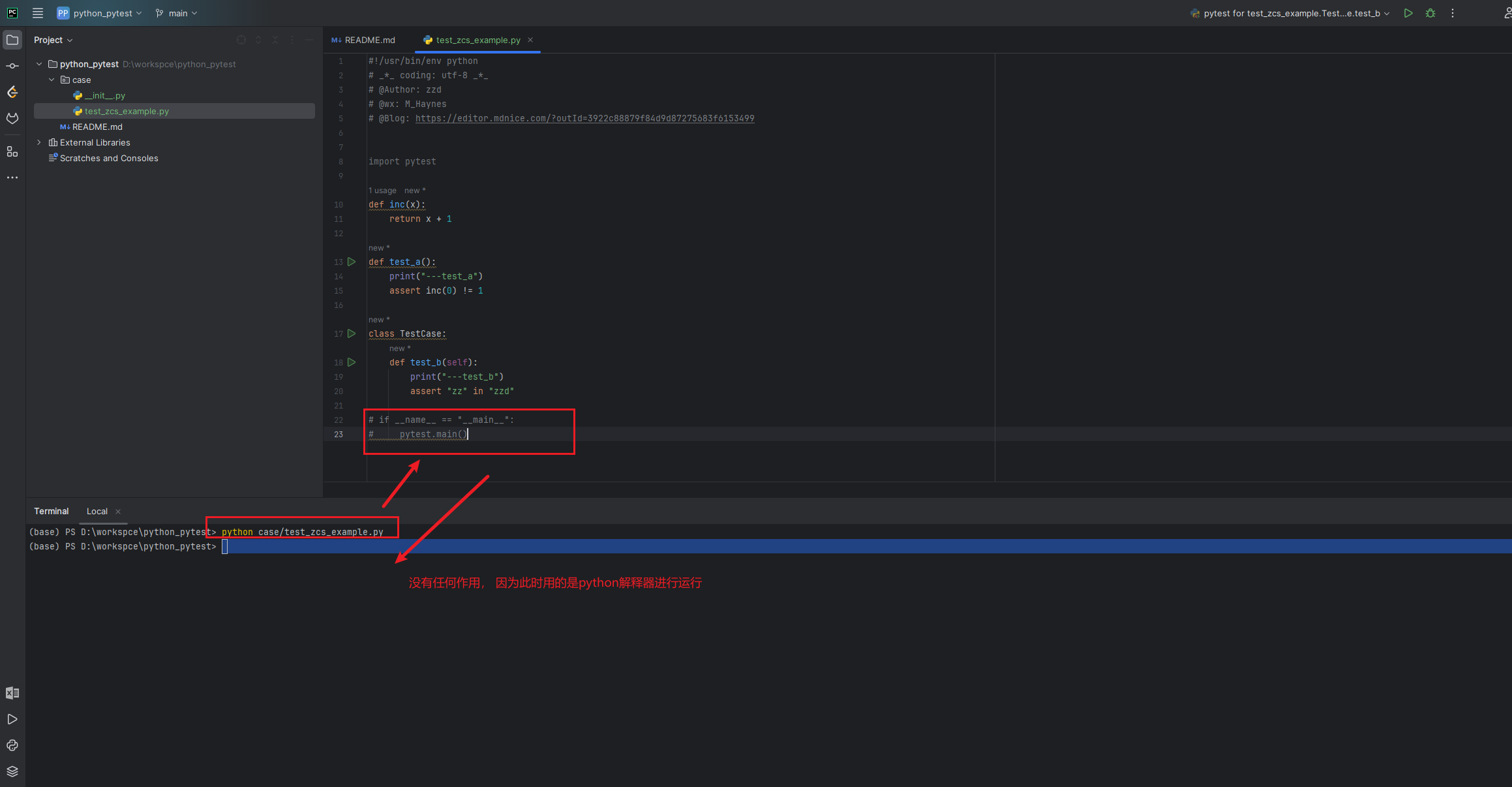The image size is (1512, 787).
Task: Collapse the python_pytest root folder
Action: [x=39, y=64]
